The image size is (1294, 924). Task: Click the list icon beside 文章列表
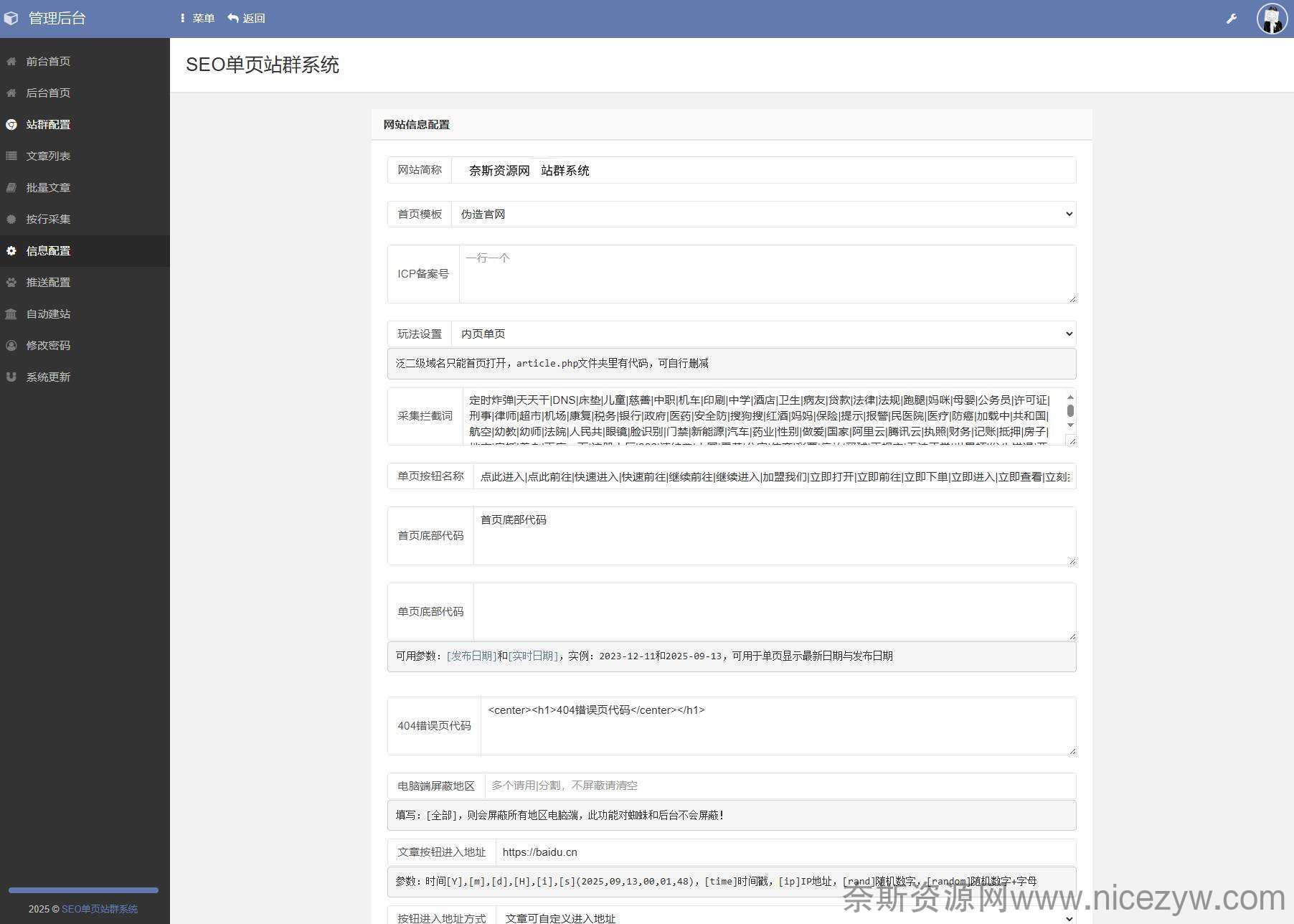(x=11, y=156)
